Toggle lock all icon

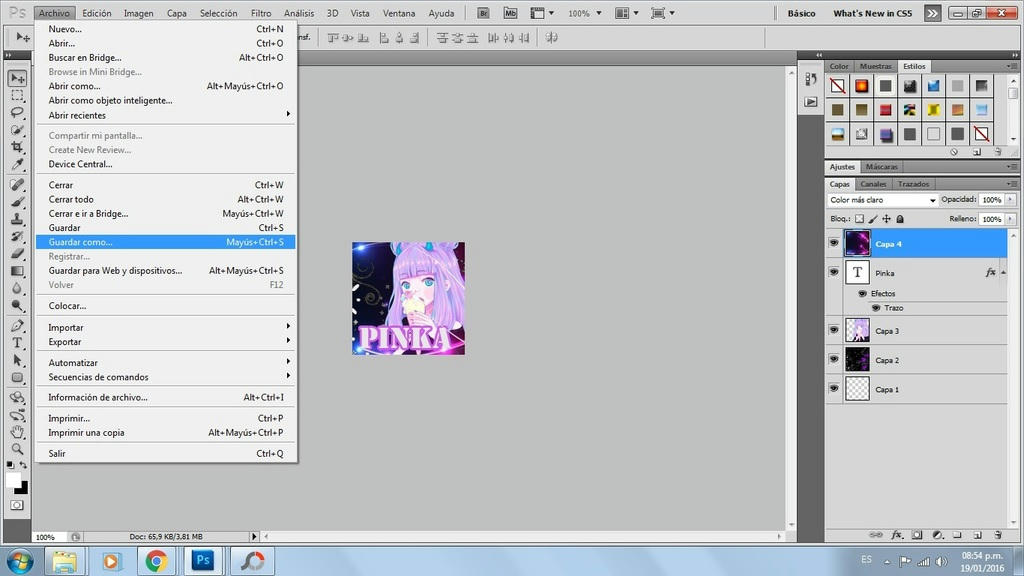point(900,219)
